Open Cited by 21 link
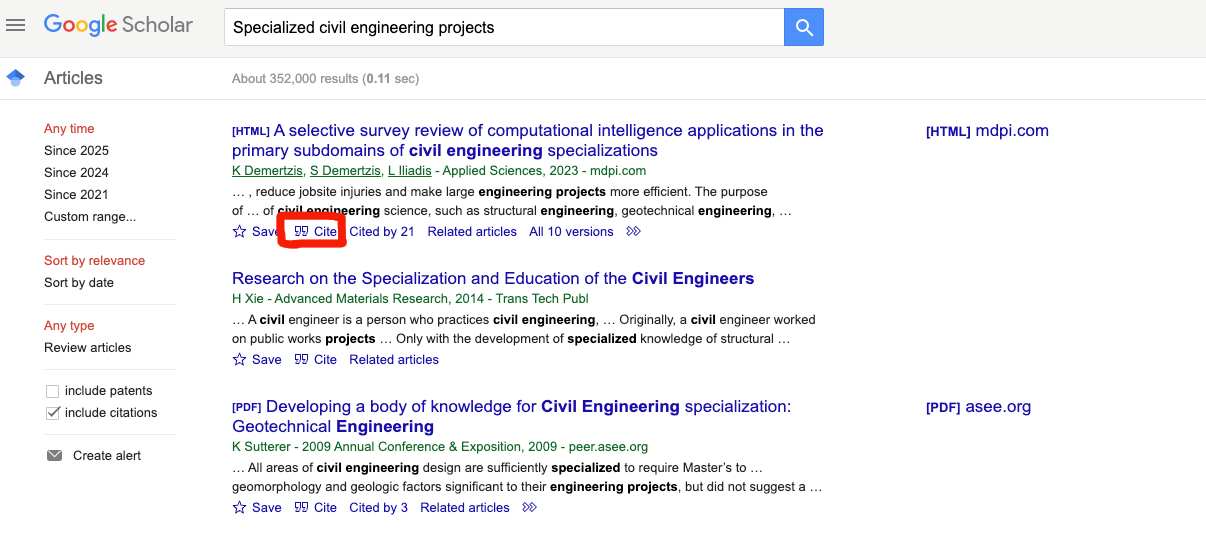Viewport: 1206px width, 537px height. pyautogui.click(x=381, y=232)
